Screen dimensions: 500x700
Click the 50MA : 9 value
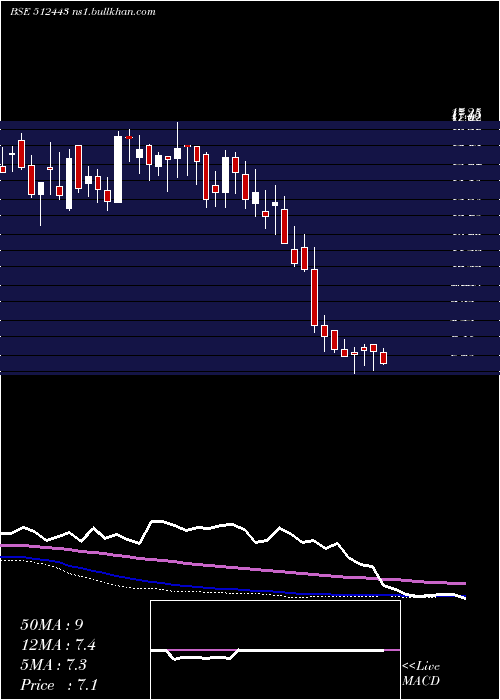tap(52, 625)
